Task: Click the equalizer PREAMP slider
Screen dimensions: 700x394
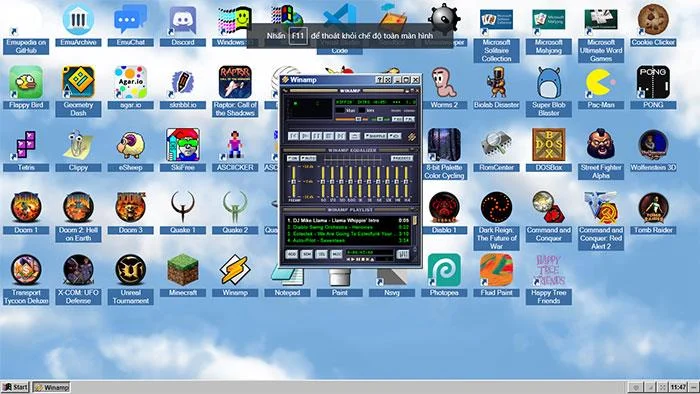Action: [x=294, y=182]
